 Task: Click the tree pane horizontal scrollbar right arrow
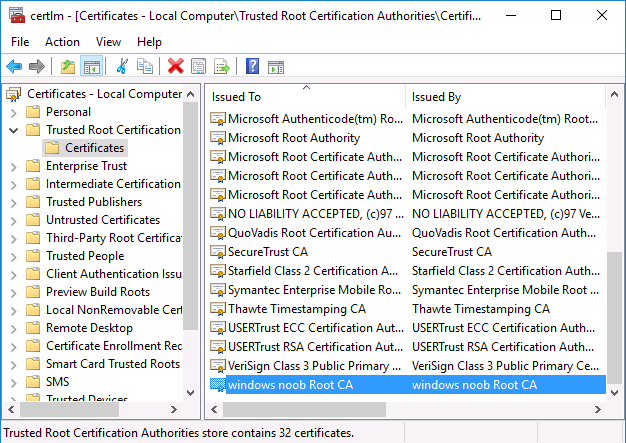174,409
